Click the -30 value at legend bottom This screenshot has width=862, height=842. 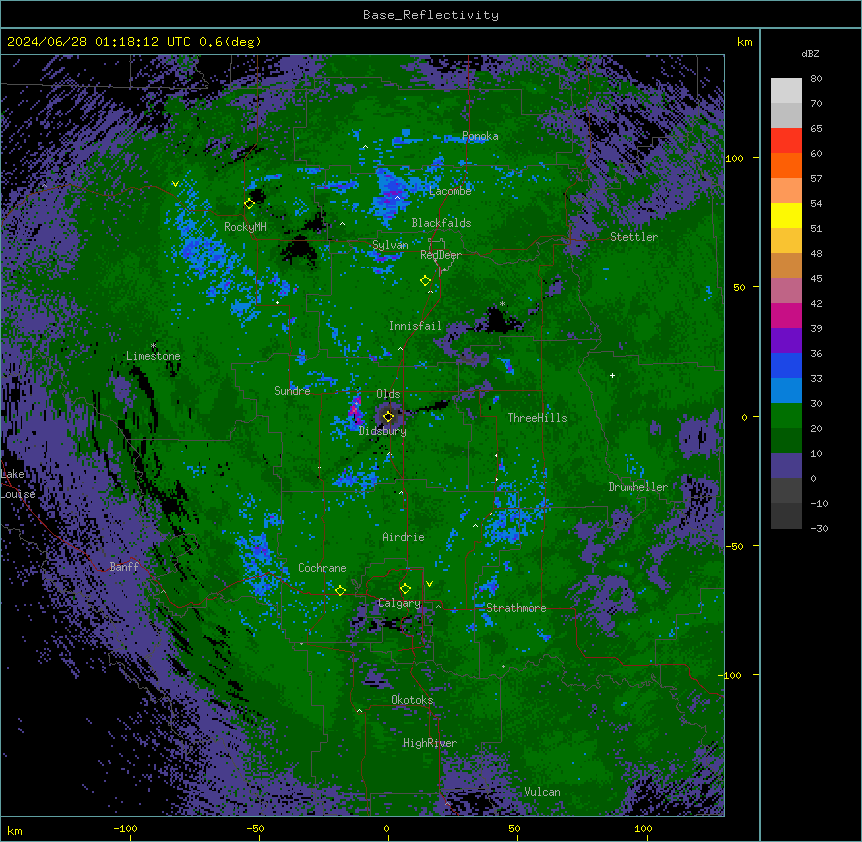(x=819, y=529)
